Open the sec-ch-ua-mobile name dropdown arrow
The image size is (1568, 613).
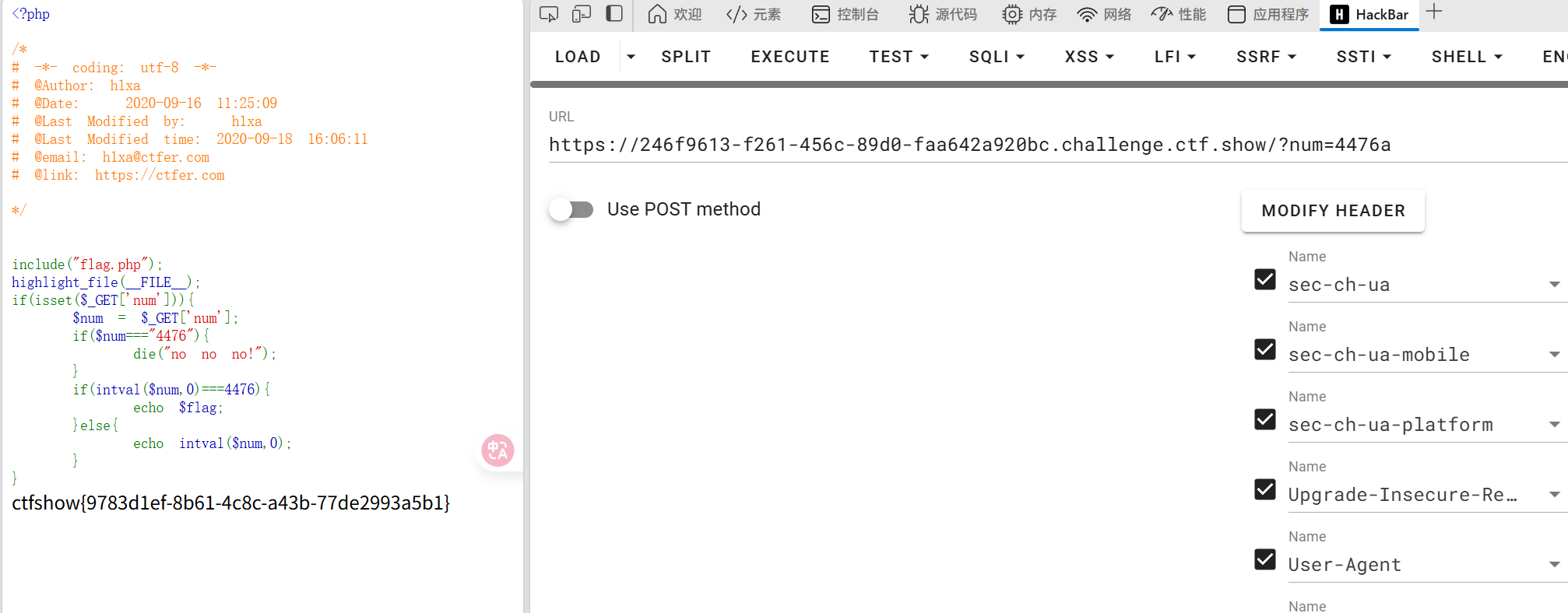click(1554, 355)
